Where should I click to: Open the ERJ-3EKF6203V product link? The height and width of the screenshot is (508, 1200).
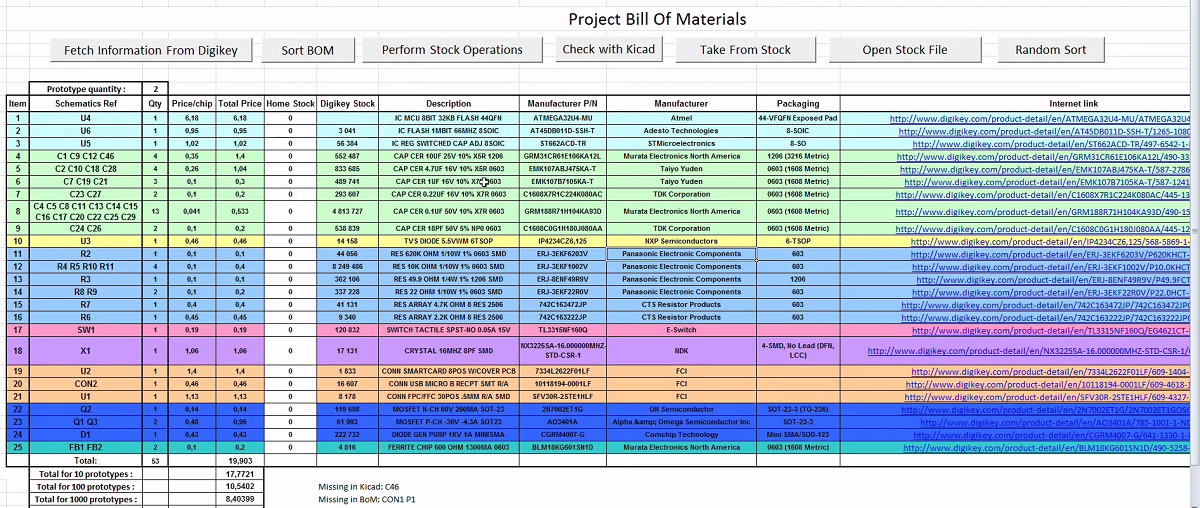click(1044, 256)
